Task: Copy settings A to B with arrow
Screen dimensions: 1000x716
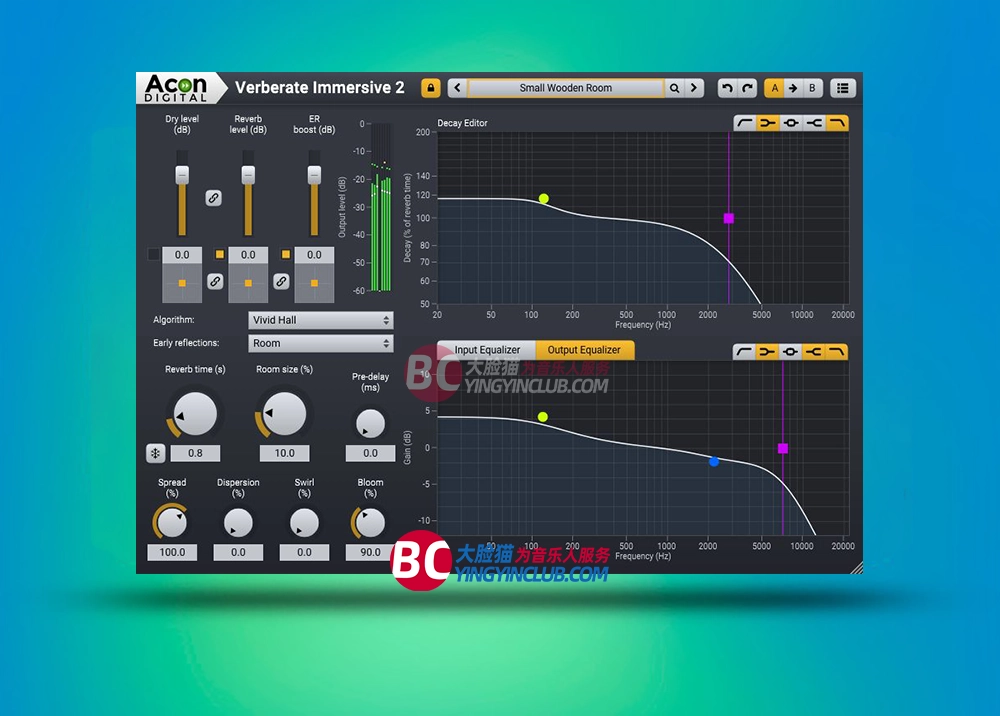Action: 793,88
